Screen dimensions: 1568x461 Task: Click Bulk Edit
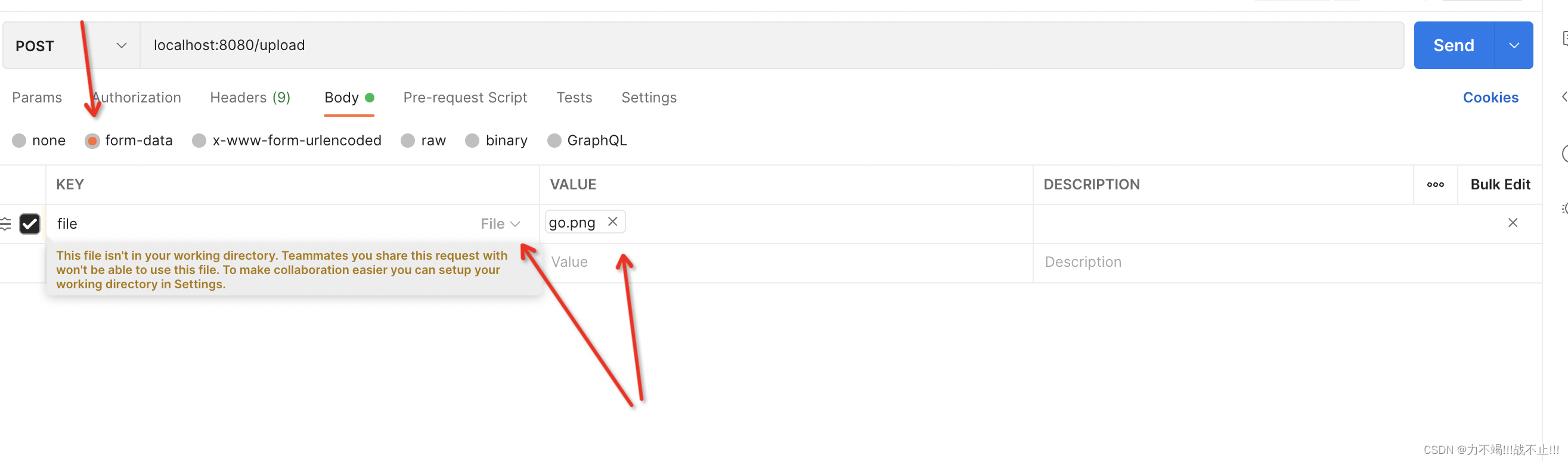pos(1500,185)
